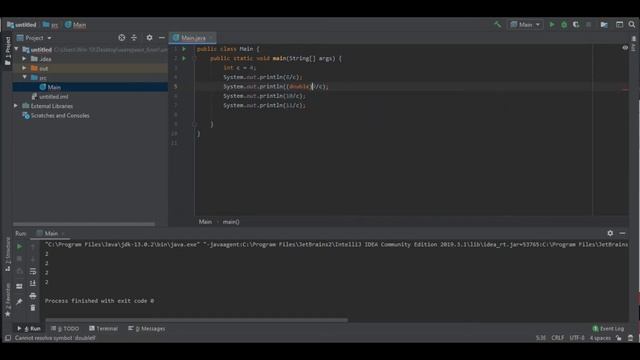Toggle reader mode eye icon in editor
This screenshot has width=640, height=360.
pyautogui.click(x=625, y=48)
